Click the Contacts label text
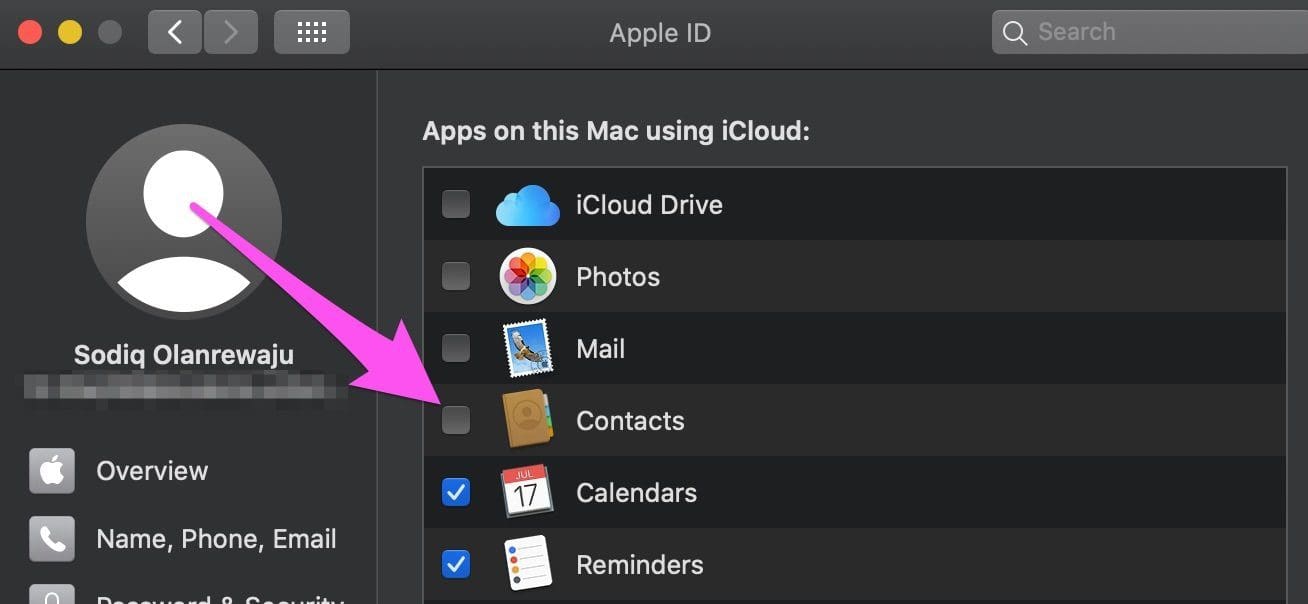This screenshot has height=604, width=1308. click(630, 421)
